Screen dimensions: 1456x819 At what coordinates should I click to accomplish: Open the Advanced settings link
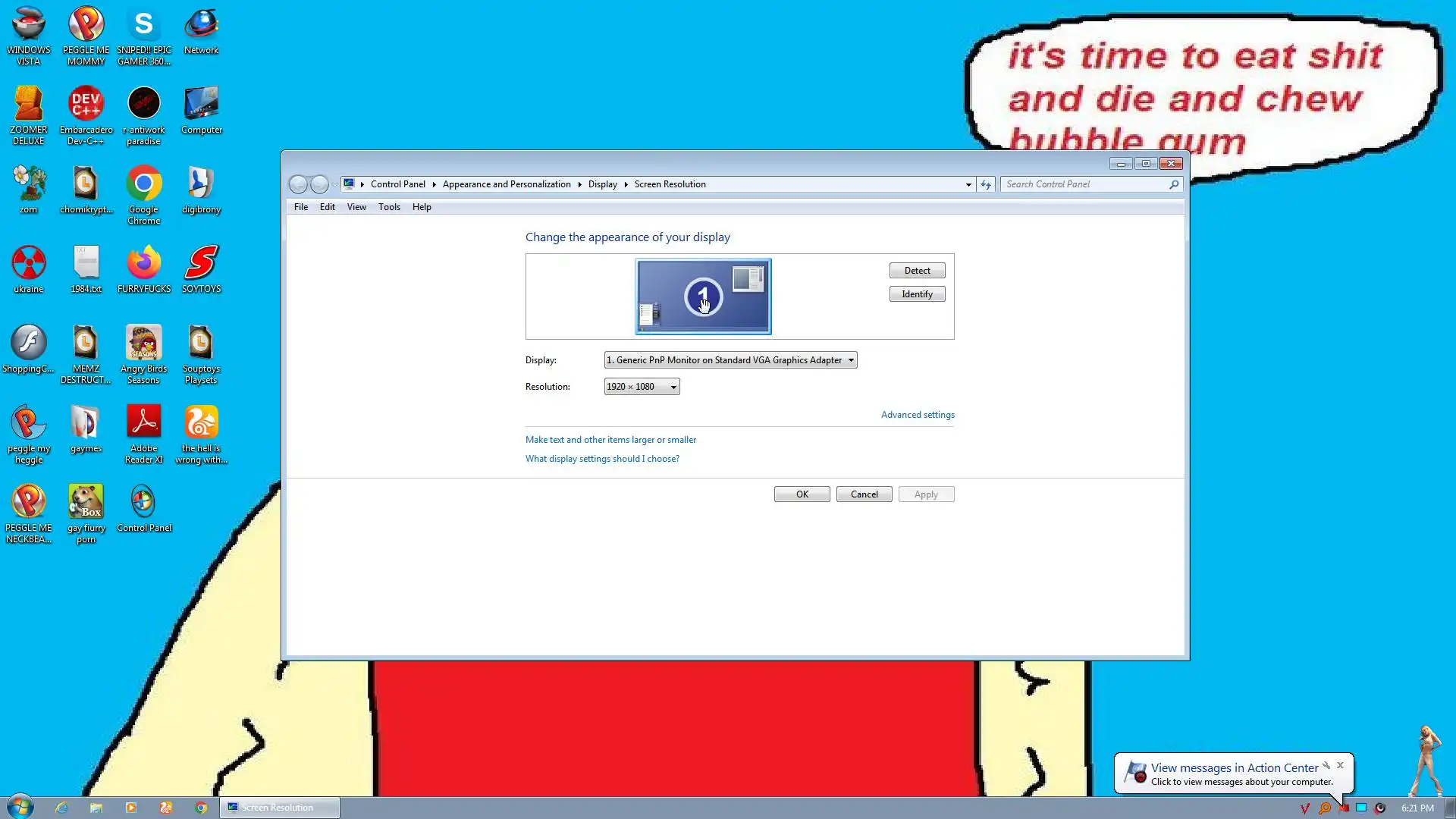918,415
